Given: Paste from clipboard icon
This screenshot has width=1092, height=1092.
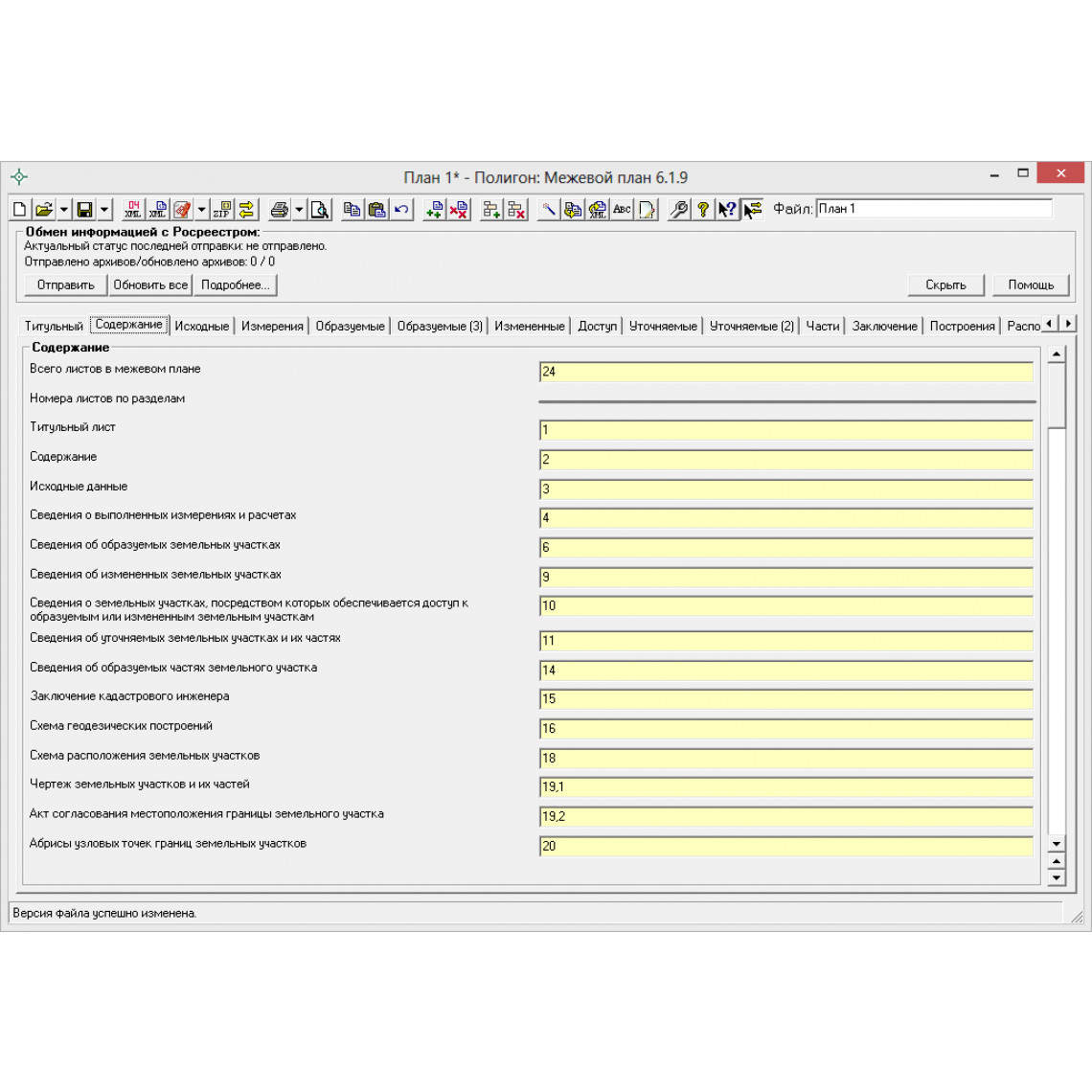Looking at the screenshot, I should 376,209.
